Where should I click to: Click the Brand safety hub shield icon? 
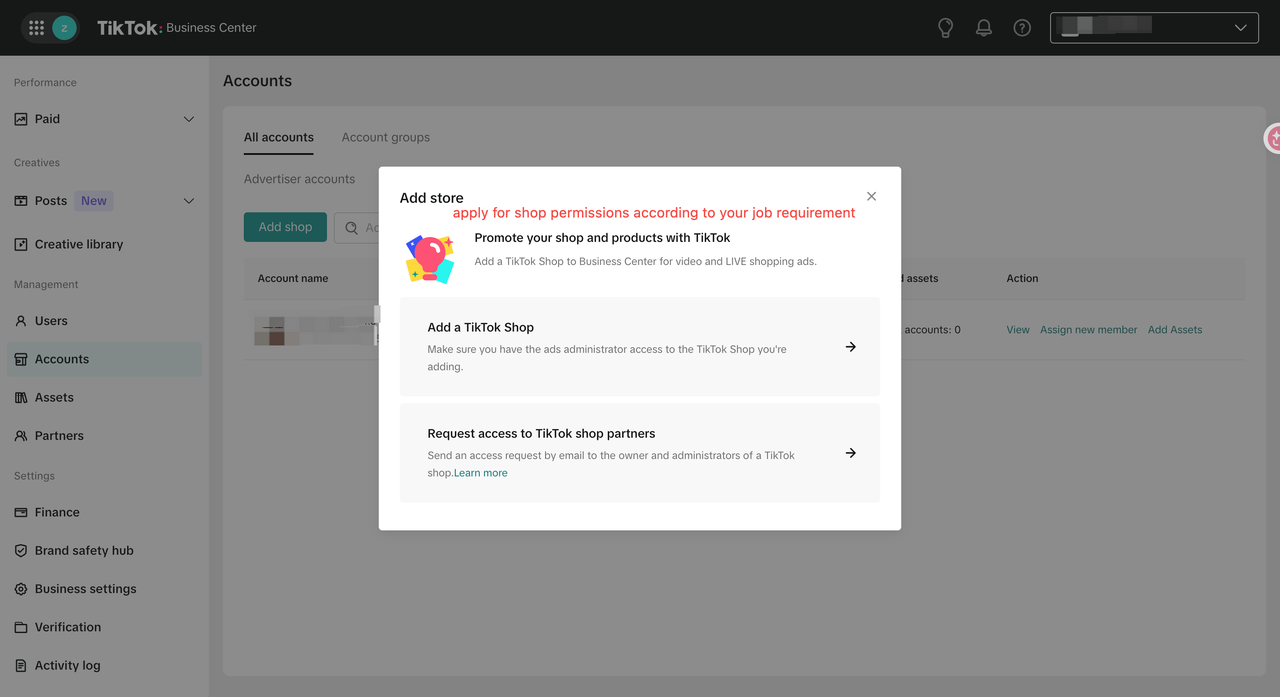[x=21, y=551]
